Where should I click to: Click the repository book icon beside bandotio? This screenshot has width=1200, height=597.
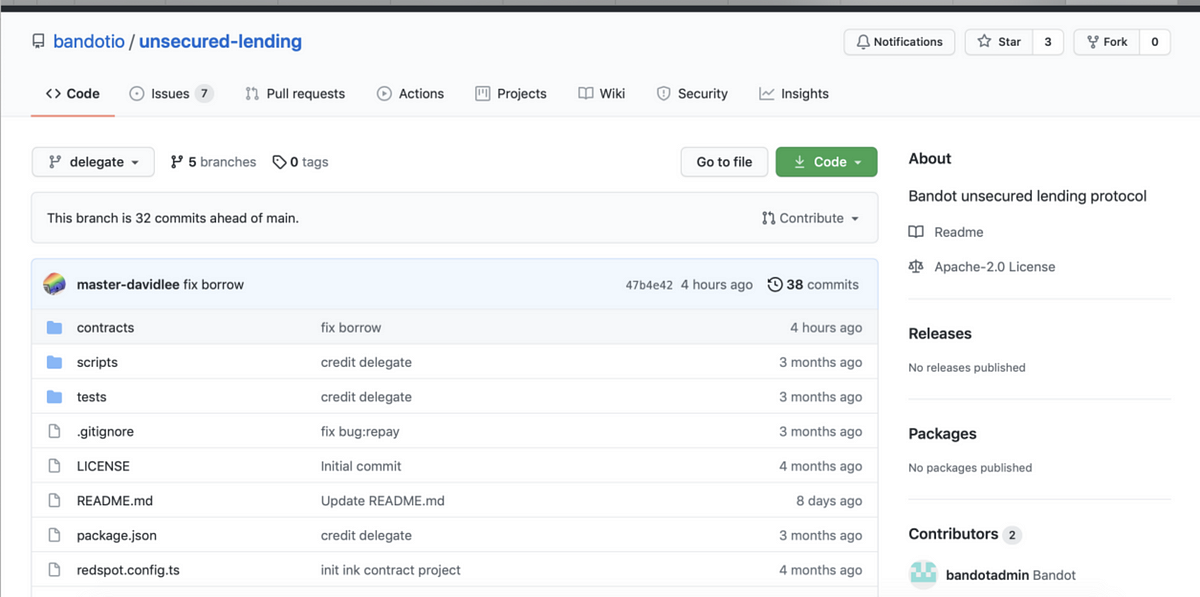[38, 42]
